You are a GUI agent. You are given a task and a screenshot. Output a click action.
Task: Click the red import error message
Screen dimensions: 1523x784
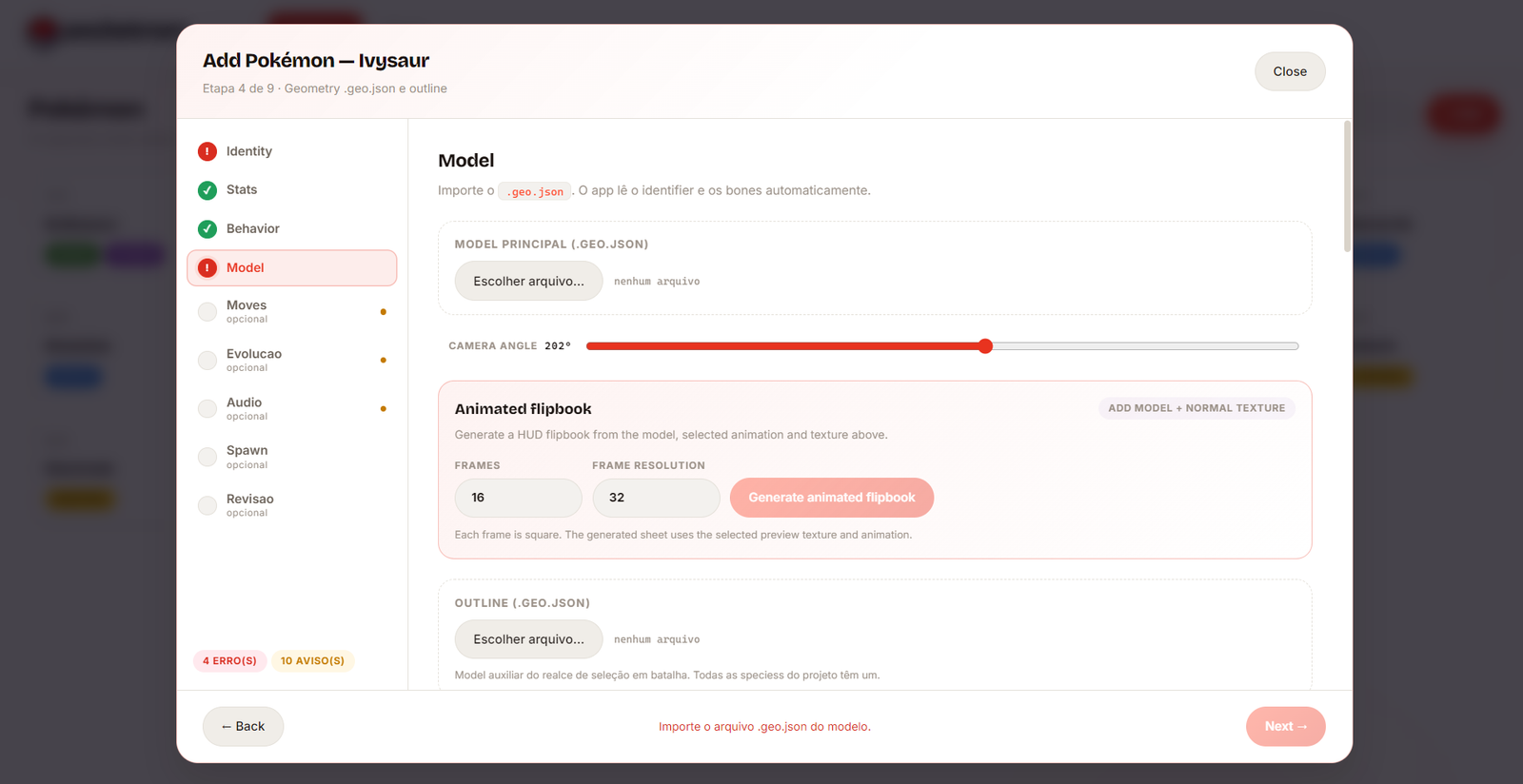pos(764,727)
